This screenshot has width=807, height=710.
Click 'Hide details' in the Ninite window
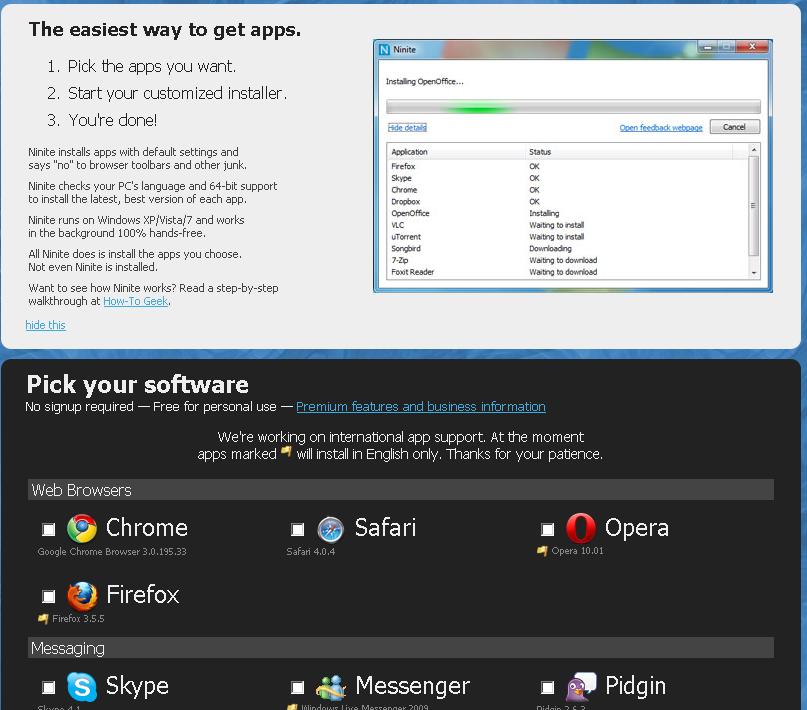[x=407, y=128]
